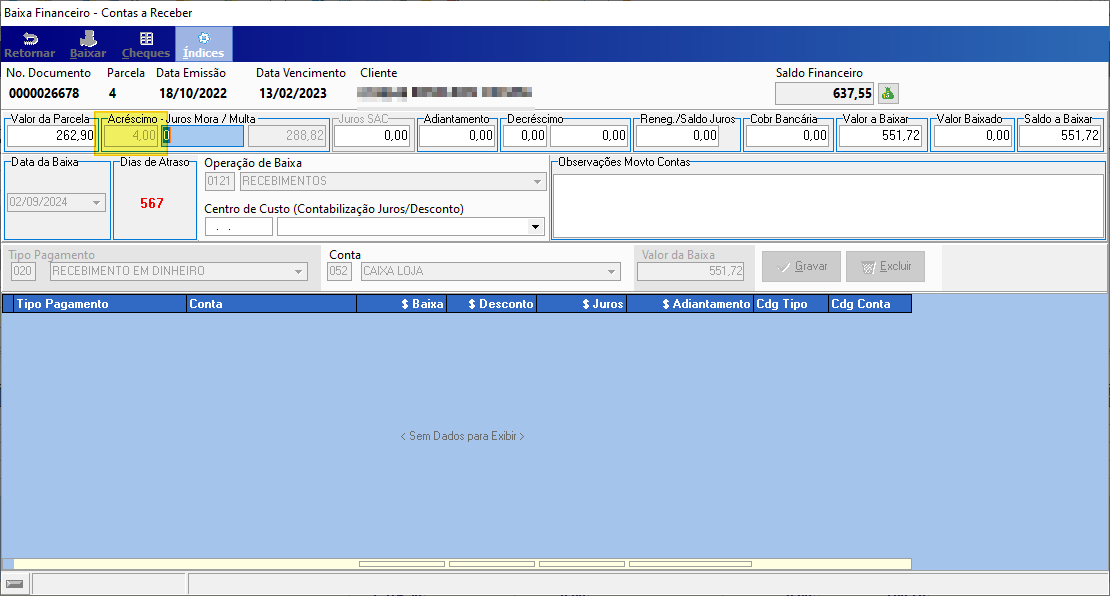
Task: Click the Reneg./Saldo Juros field
Action: coord(677,135)
